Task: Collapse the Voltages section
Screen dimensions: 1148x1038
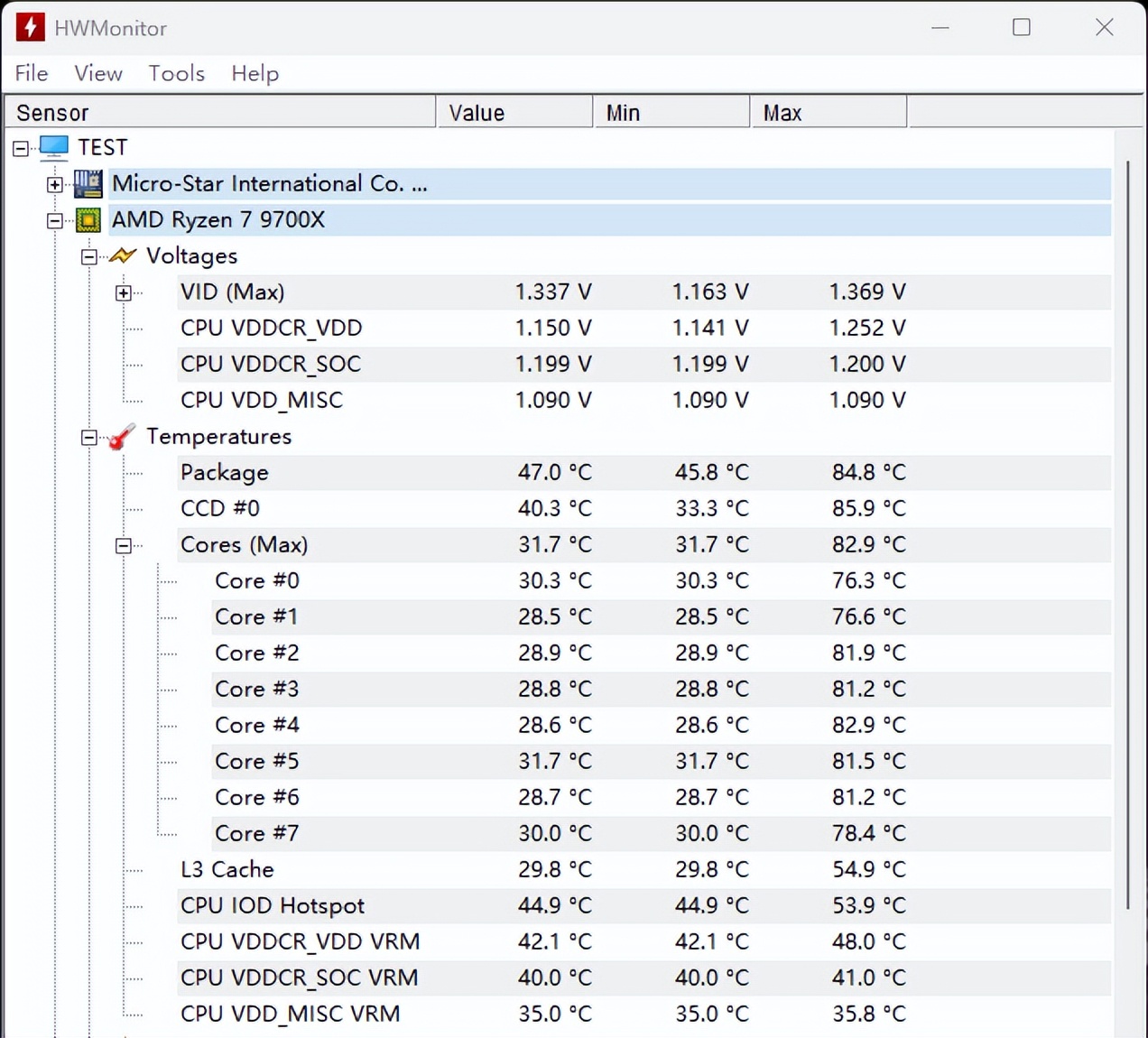Action: tap(89, 256)
